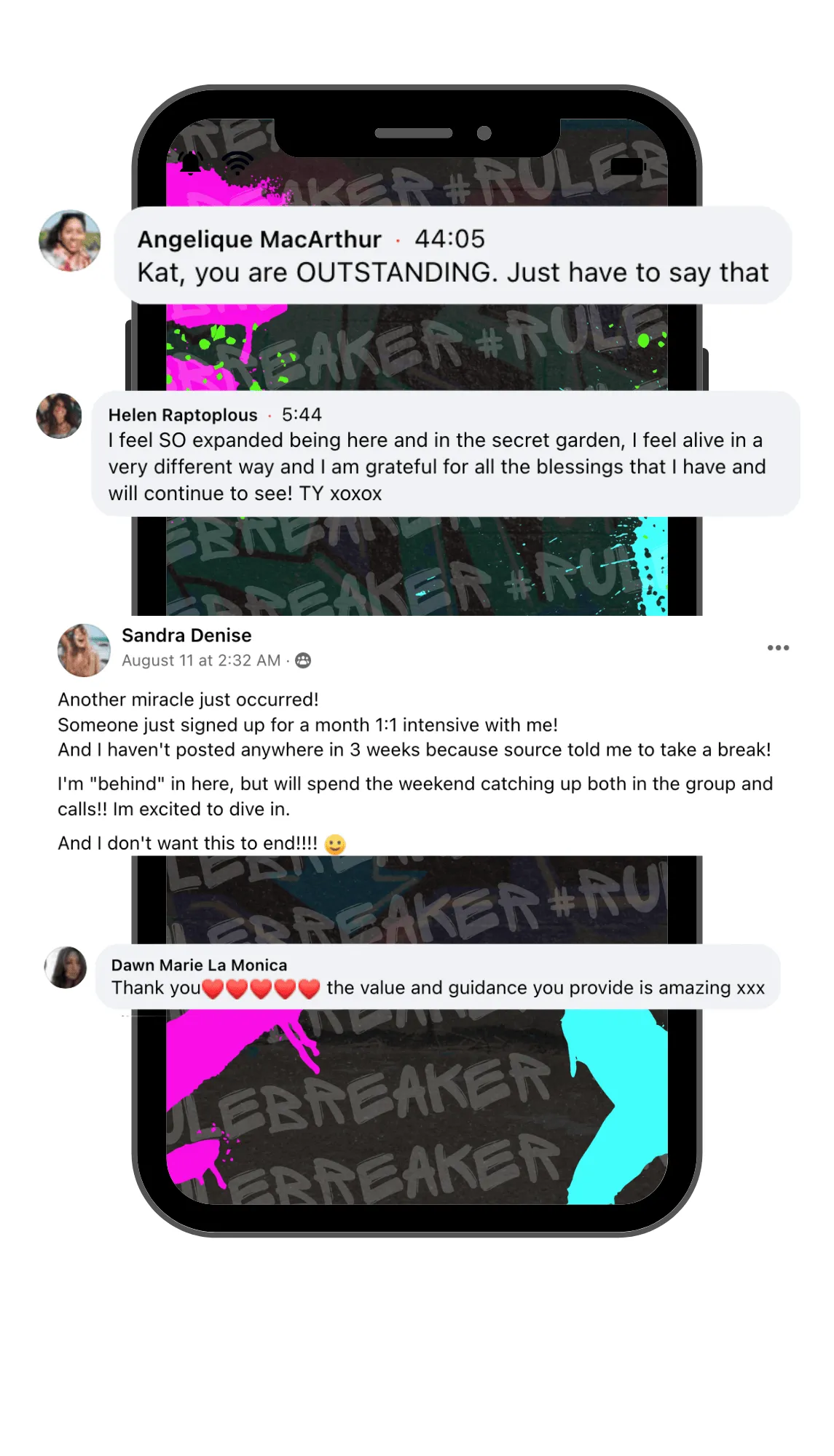Click Angelique MacArthur's profile picture

click(70, 241)
